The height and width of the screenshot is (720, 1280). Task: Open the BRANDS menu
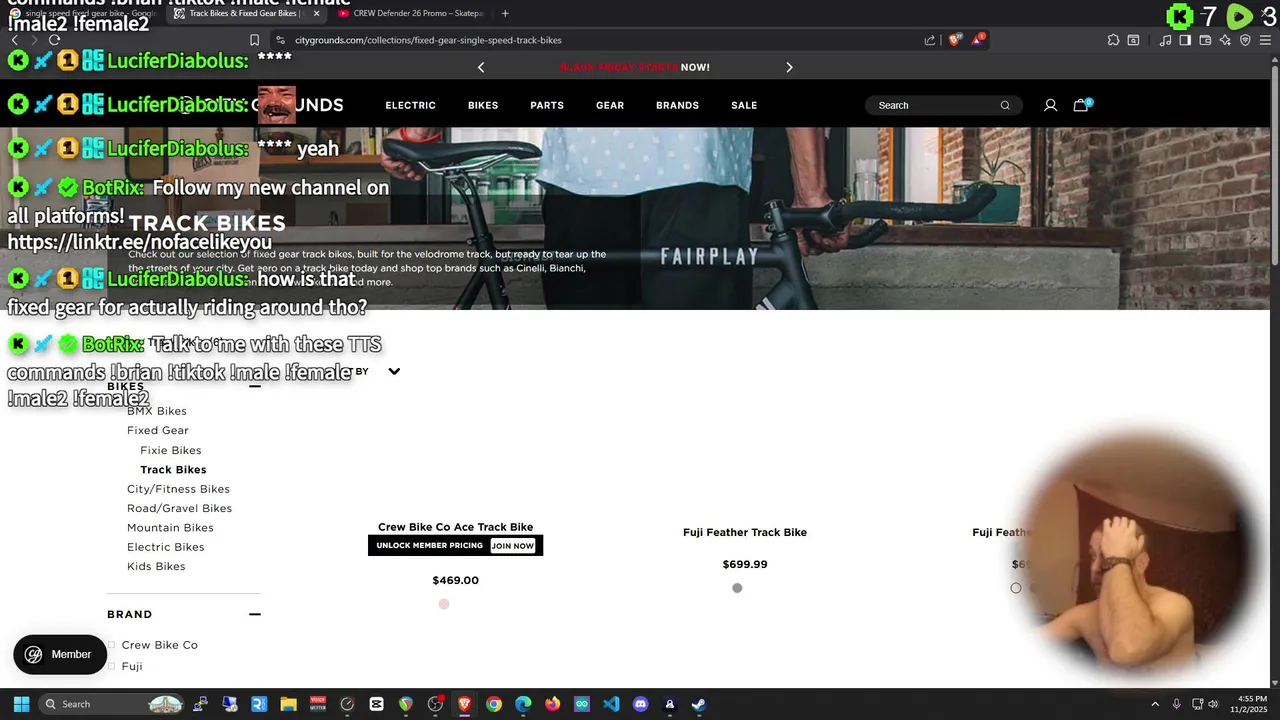(x=677, y=105)
